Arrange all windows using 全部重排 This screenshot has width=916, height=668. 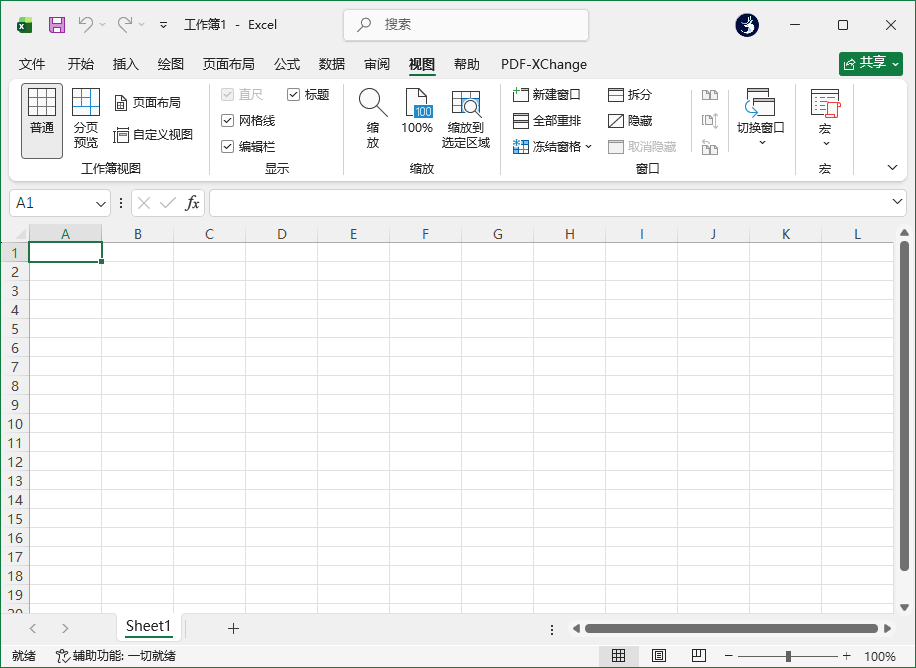(546, 120)
